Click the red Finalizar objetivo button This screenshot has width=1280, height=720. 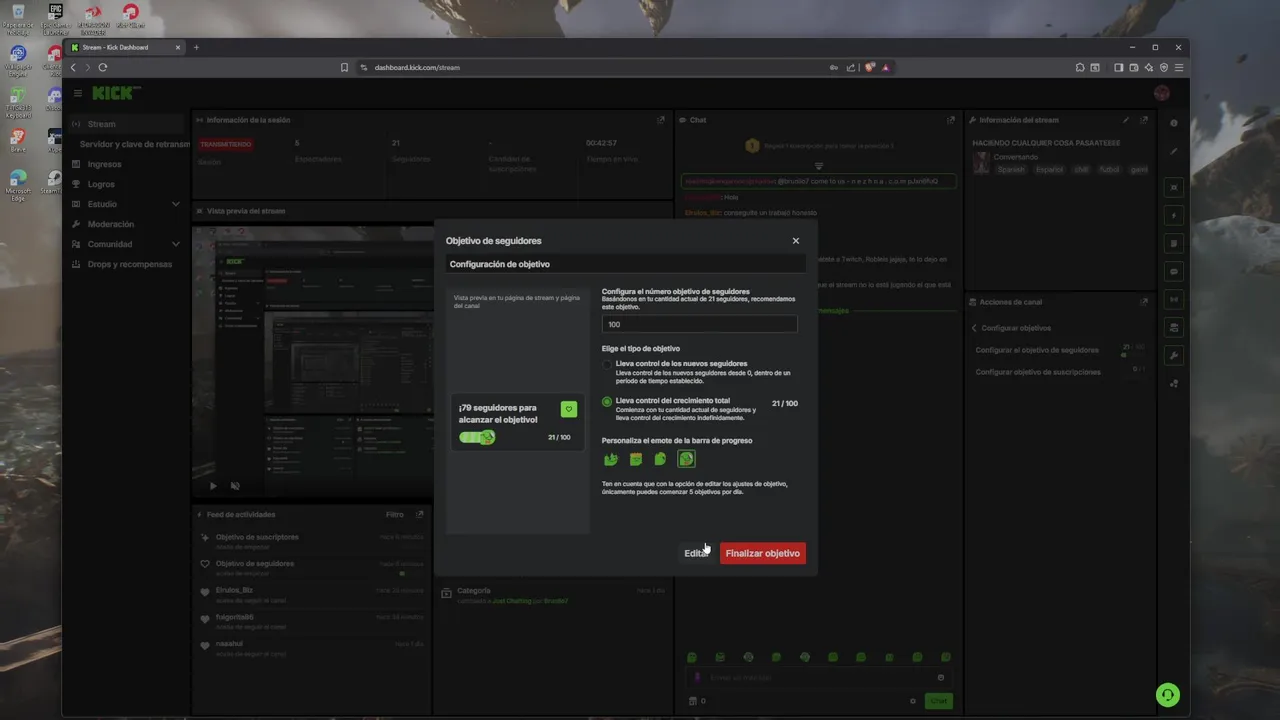point(762,553)
